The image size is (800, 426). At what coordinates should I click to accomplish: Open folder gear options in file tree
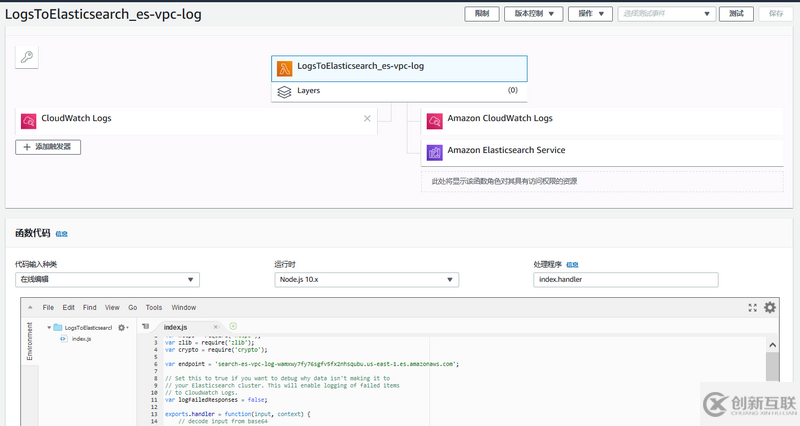pos(123,328)
